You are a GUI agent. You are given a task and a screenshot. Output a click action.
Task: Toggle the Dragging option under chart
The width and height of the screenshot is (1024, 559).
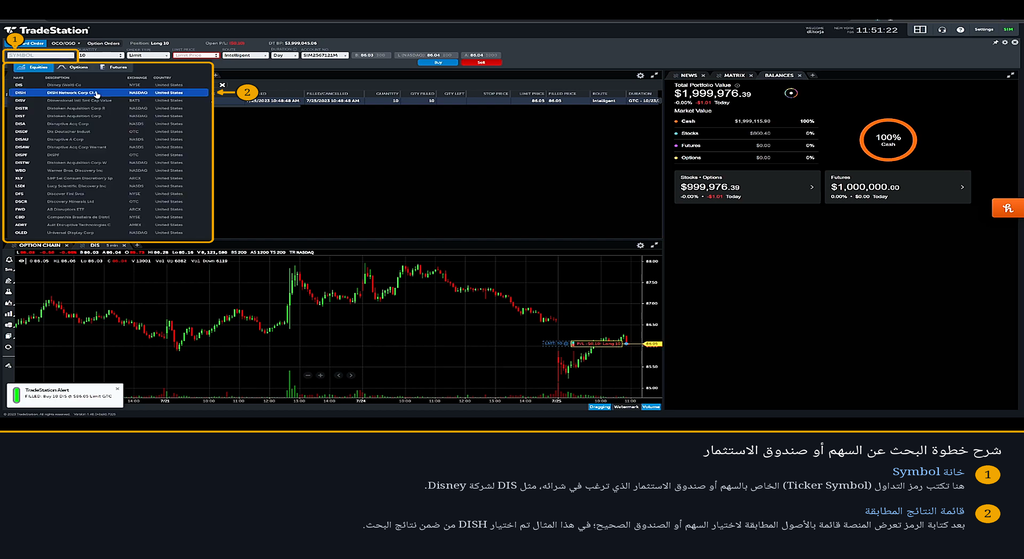600,407
